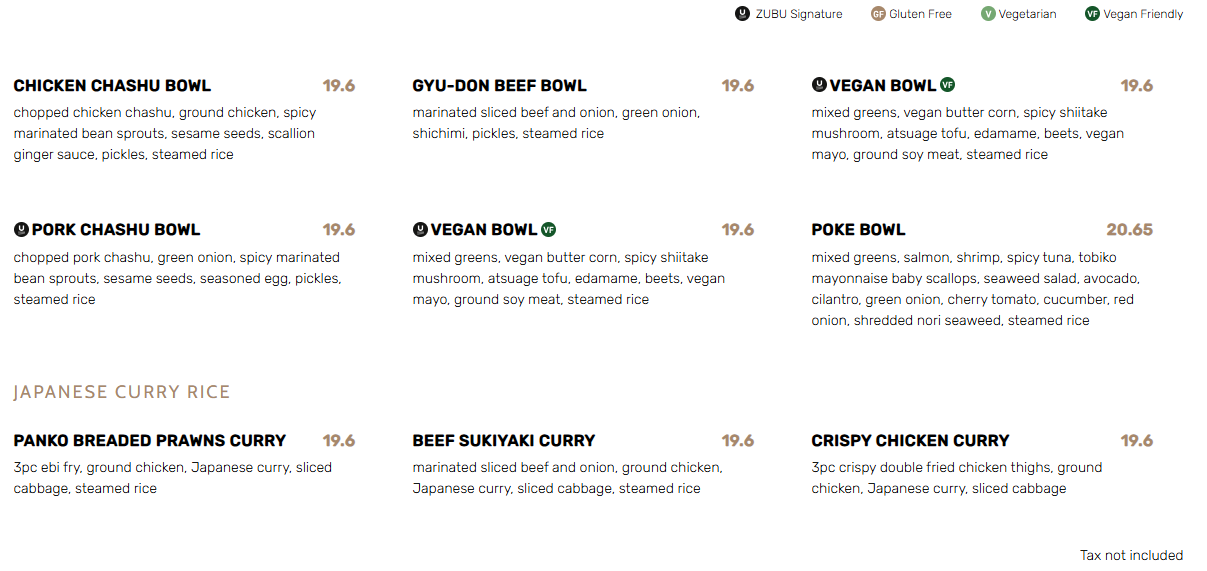The height and width of the screenshot is (571, 1207).
Task: Click the Gluten Free legend icon
Action: point(878,14)
